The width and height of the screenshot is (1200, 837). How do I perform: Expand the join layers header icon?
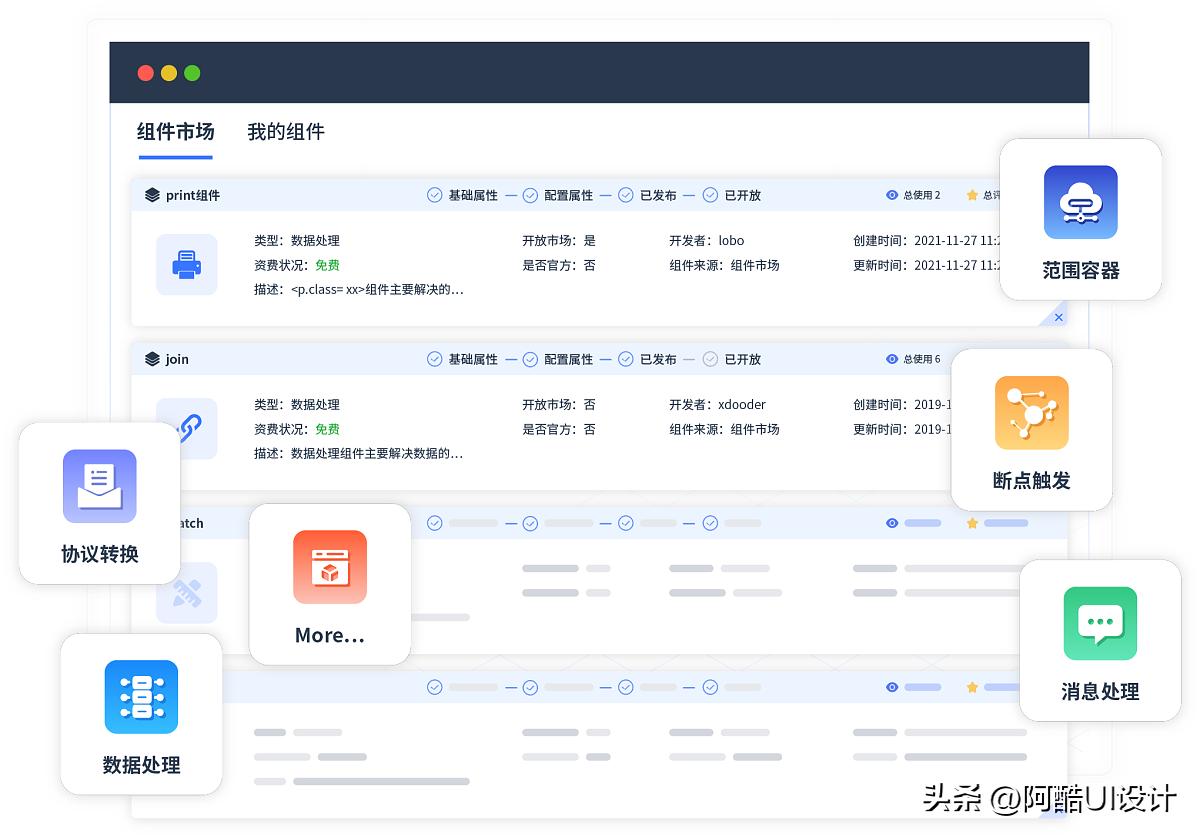point(152,359)
